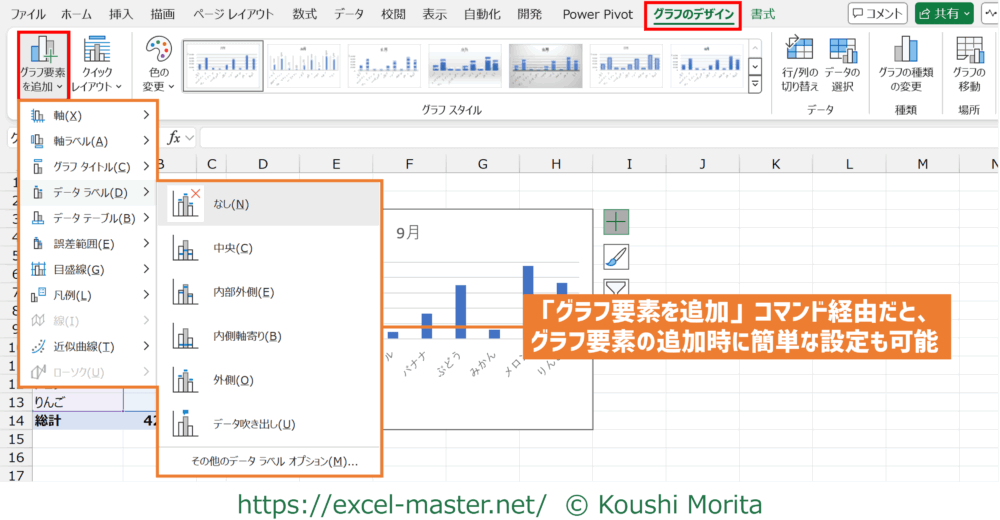Click the グラフ要素を追加 (Add Chart Element) icon
Image resolution: width=1000 pixels, height=520 pixels.
coord(43,52)
